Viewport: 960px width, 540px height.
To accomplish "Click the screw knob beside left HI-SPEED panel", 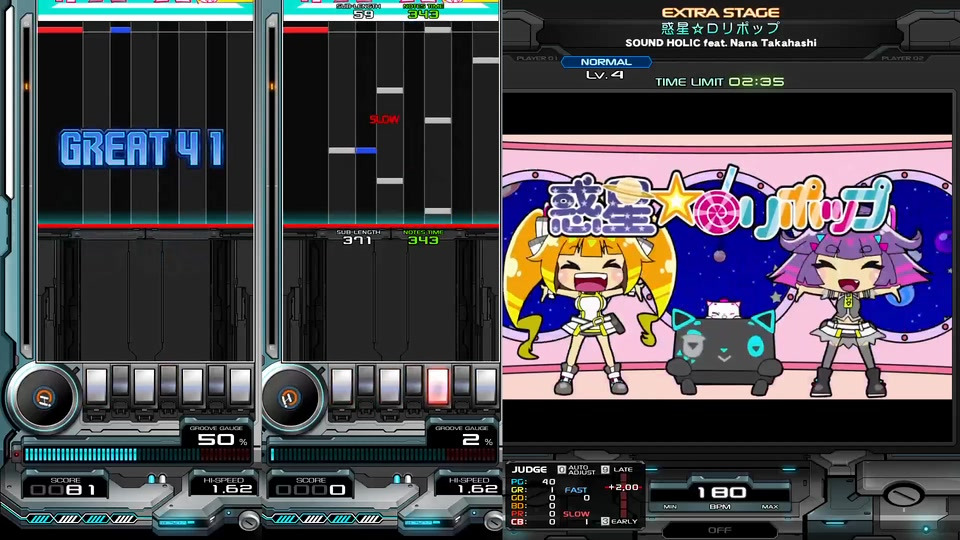I will click(249, 521).
